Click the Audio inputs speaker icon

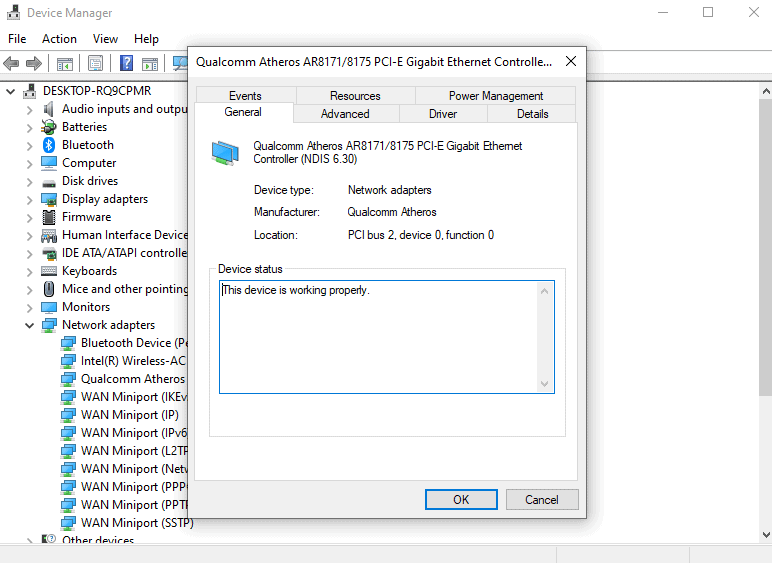(x=49, y=109)
